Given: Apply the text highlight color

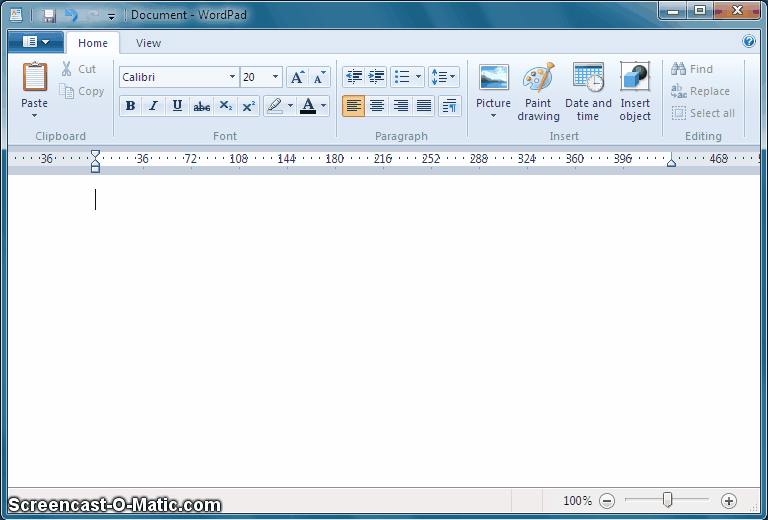Looking at the screenshot, I should 275,106.
